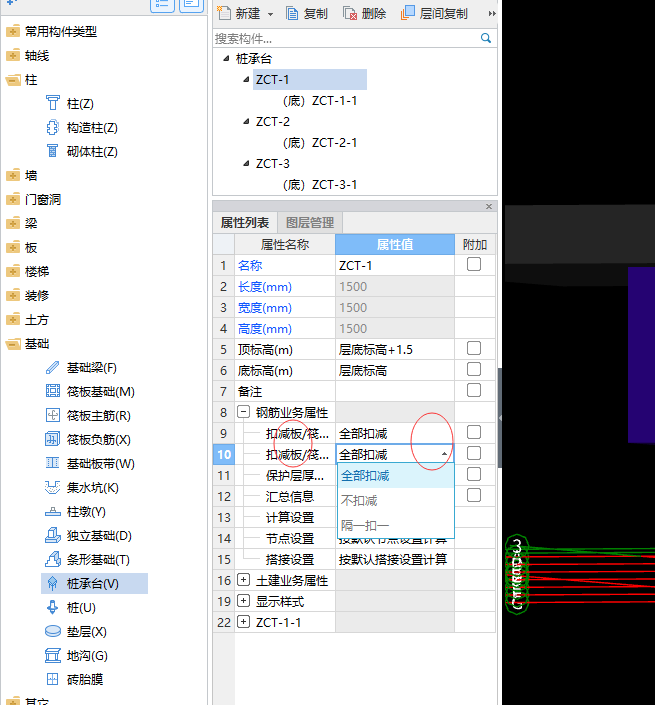Click the 新建 new component icon
This screenshot has width=655, height=705.
(224, 13)
